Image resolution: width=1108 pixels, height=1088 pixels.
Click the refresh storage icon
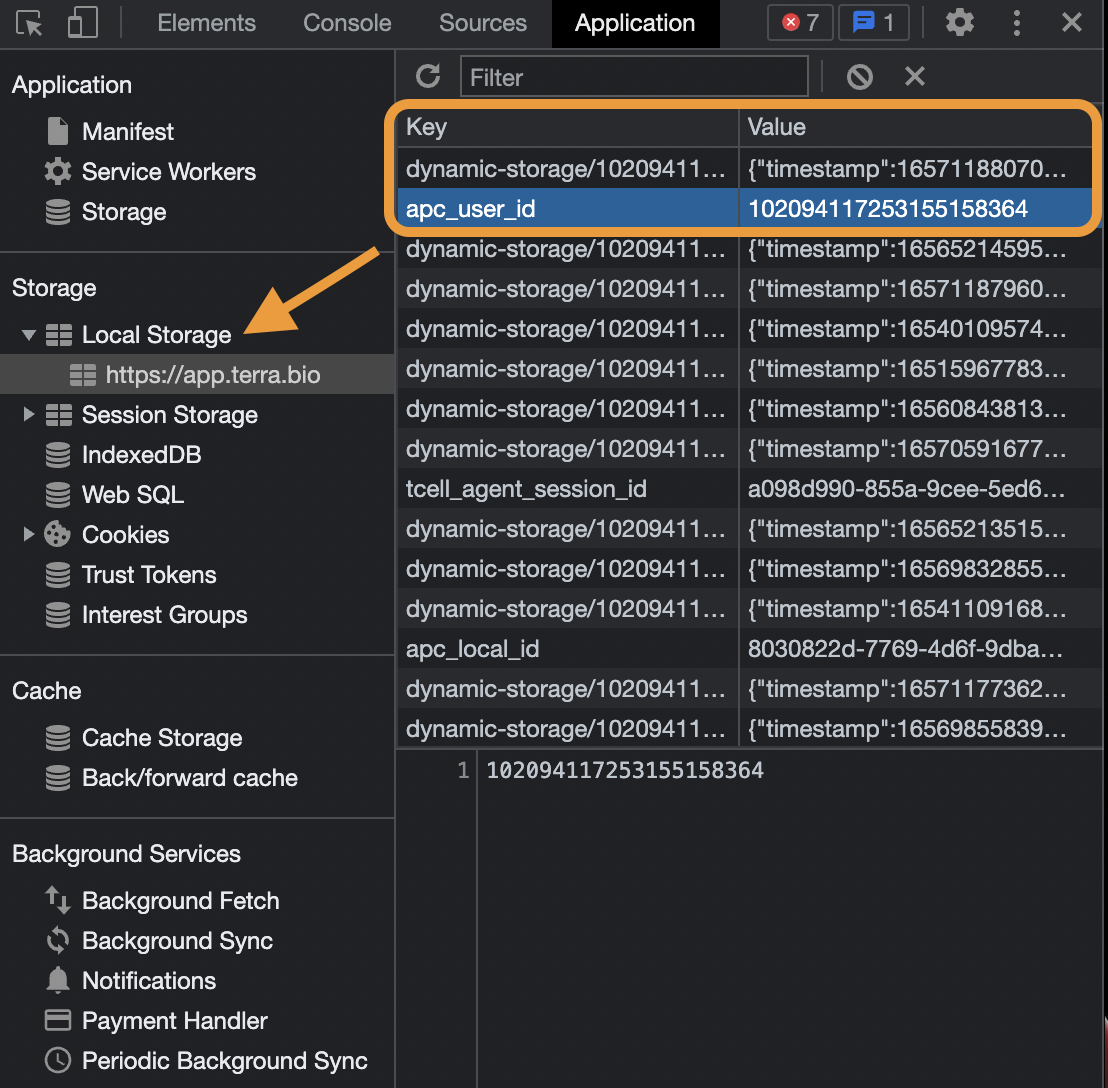[x=428, y=76]
